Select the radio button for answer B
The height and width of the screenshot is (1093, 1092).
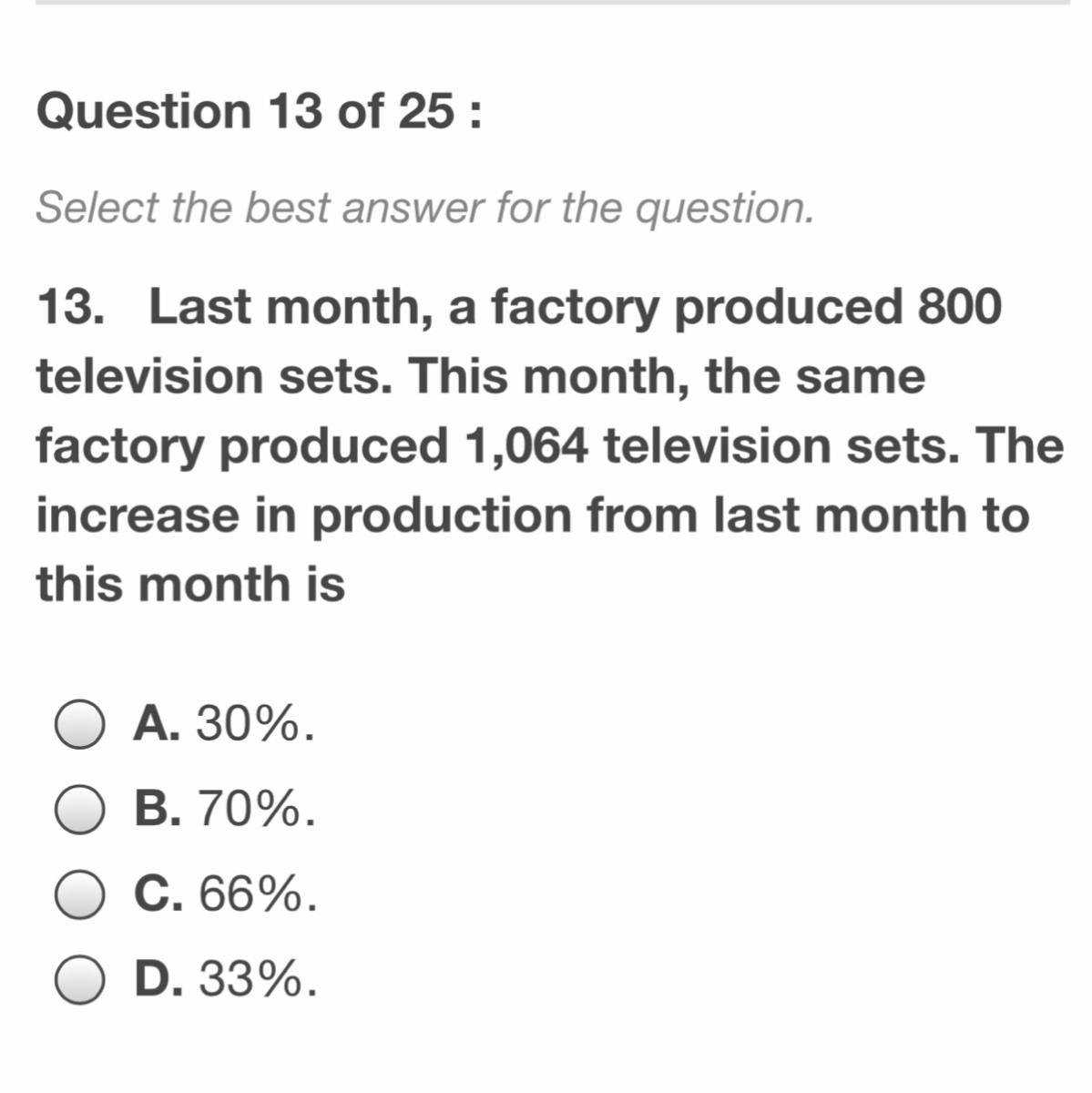(x=80, y=810)
